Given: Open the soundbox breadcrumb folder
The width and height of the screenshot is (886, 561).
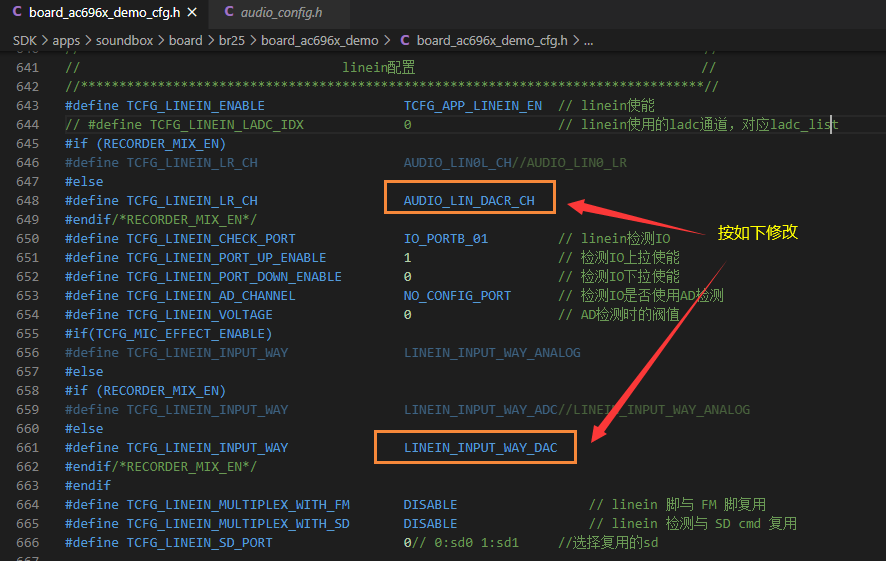Looking at the screenshot, I should (124, 41).
